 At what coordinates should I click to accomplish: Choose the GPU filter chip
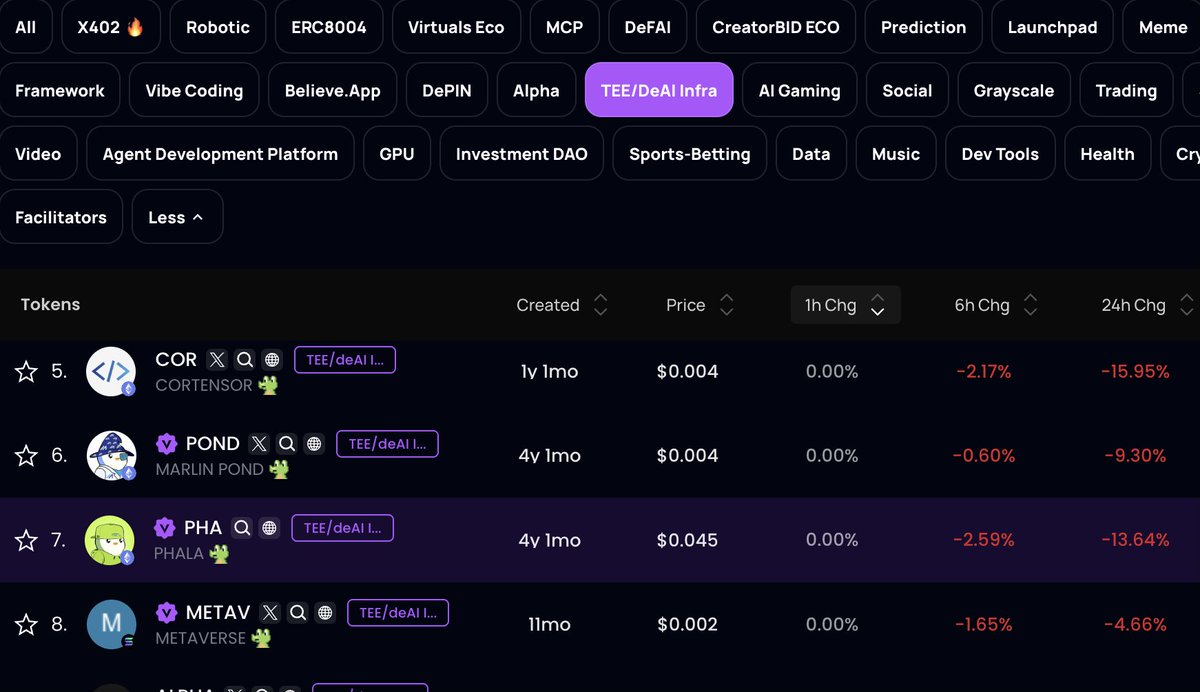pos(397,154)
